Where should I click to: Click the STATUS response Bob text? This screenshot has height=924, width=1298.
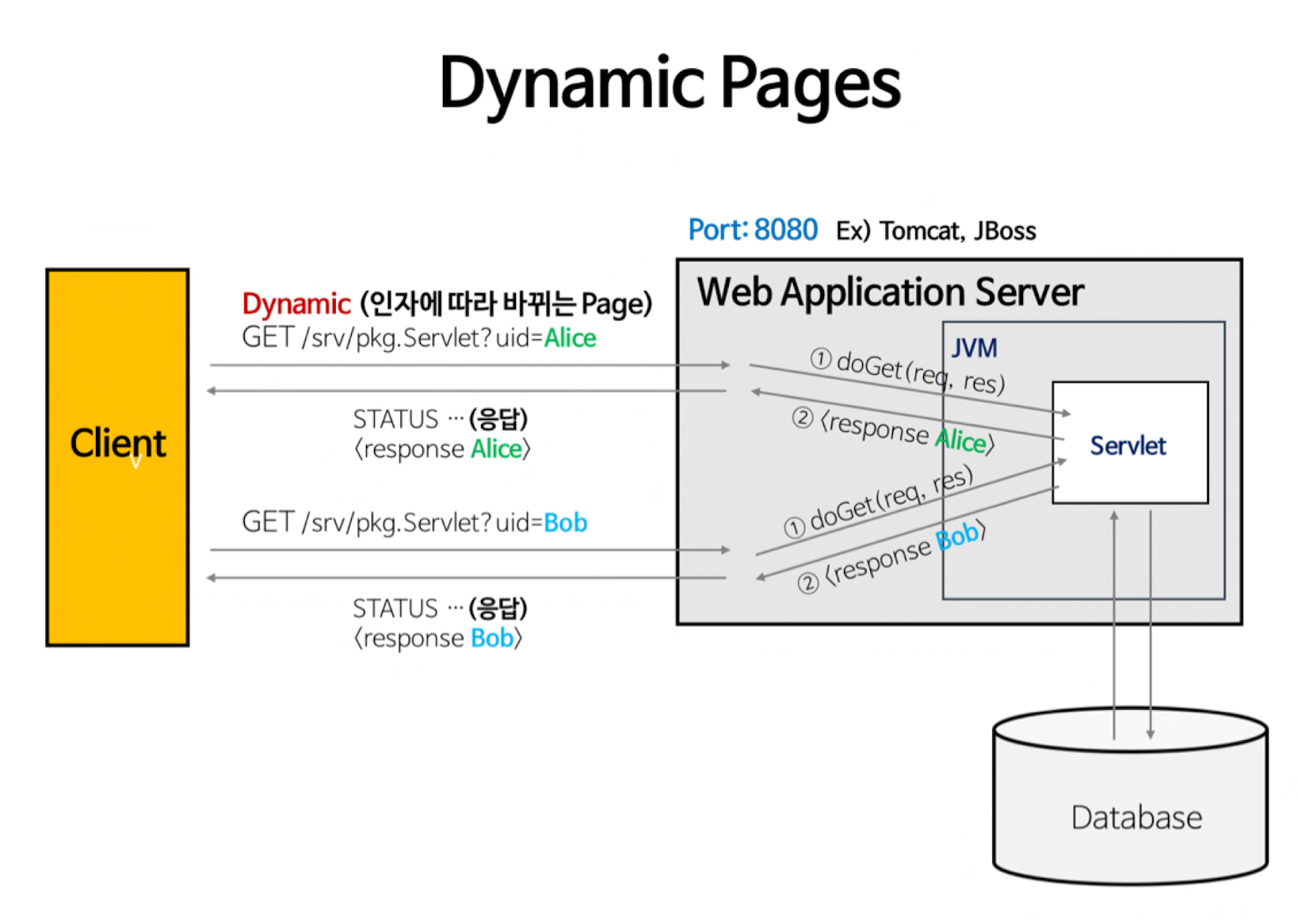[441, 623]
